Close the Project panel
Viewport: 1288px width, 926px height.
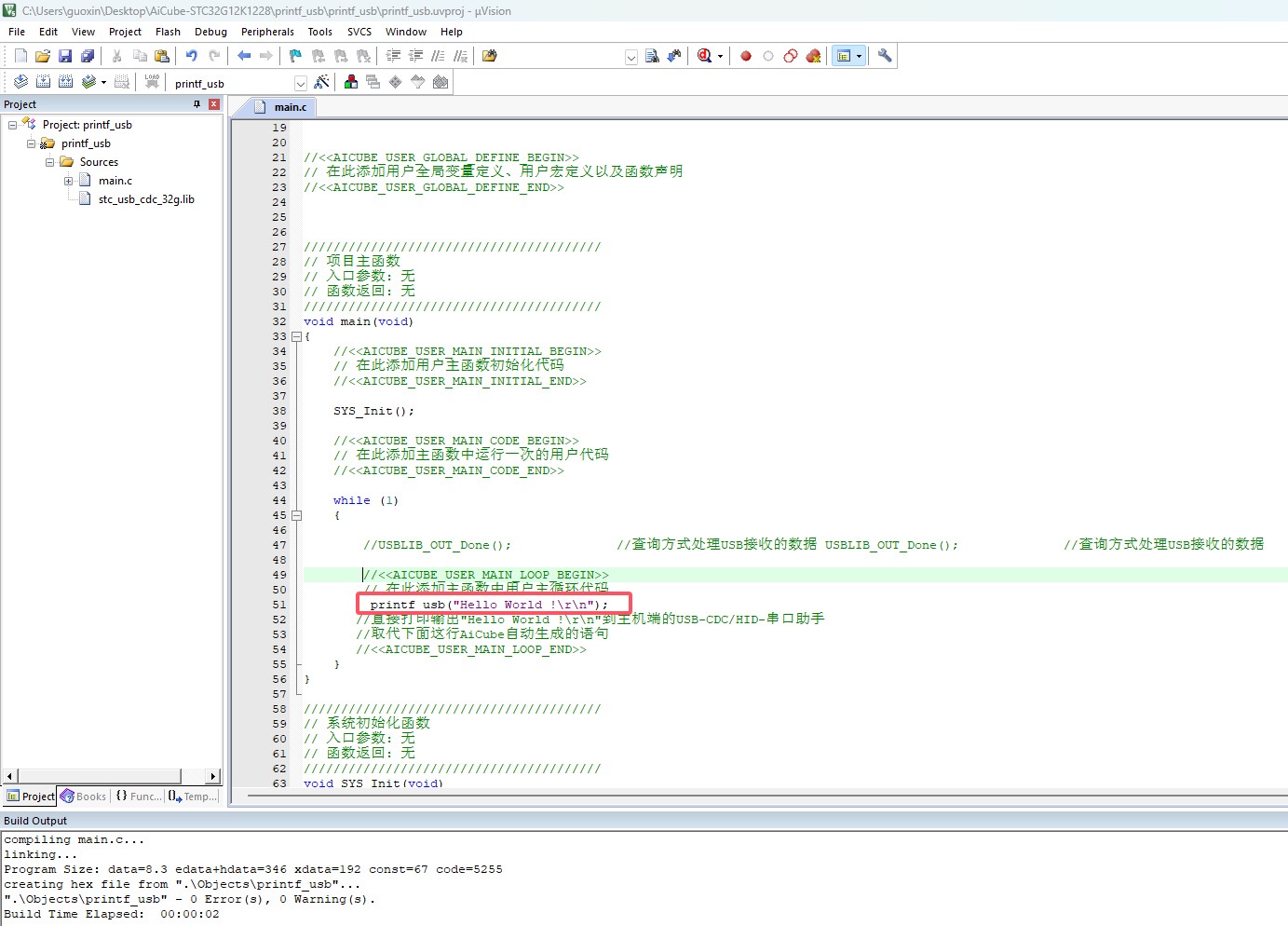[214, 104]
